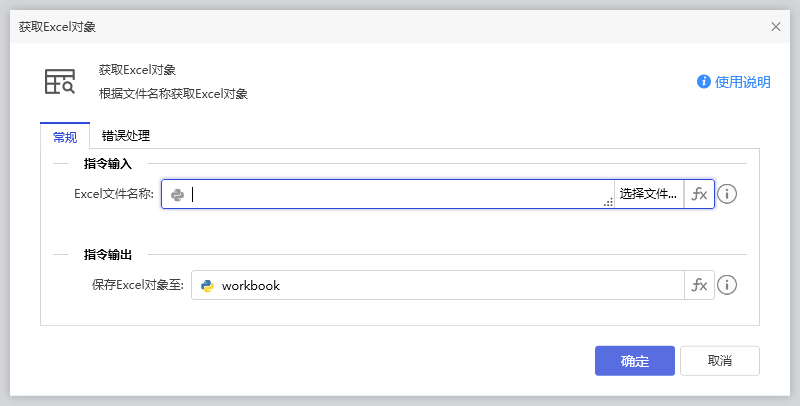
Task: Show info tooltip for Excel文件名称 row
Action: click(728, 194)
